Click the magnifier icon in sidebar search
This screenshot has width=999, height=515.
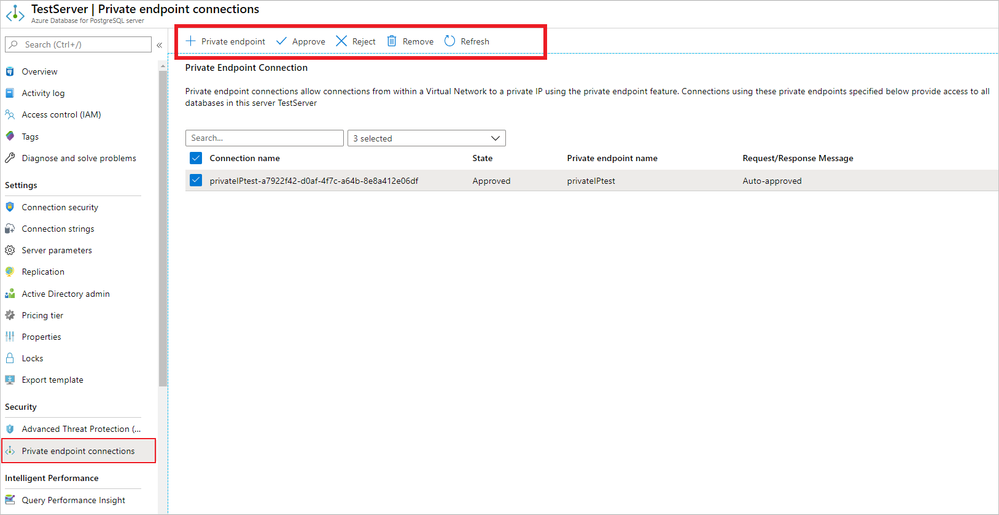15,45
